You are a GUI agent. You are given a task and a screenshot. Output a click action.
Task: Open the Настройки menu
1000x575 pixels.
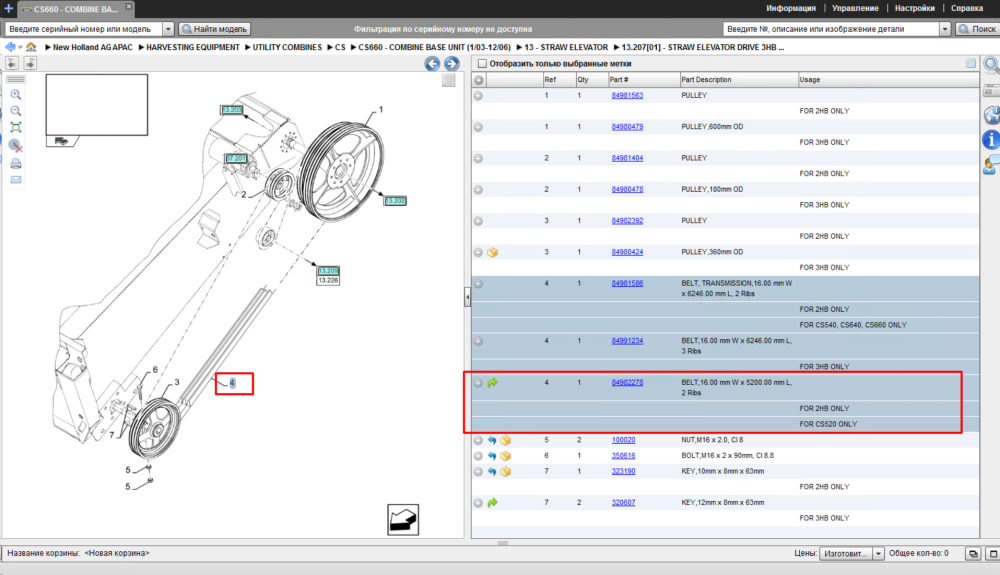click(x=915, y=8)
